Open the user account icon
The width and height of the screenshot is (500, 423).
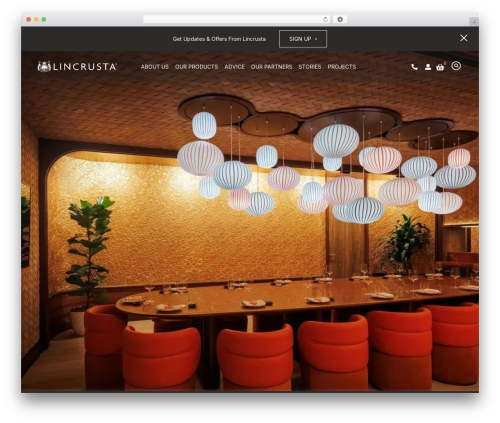coord(428,67)
